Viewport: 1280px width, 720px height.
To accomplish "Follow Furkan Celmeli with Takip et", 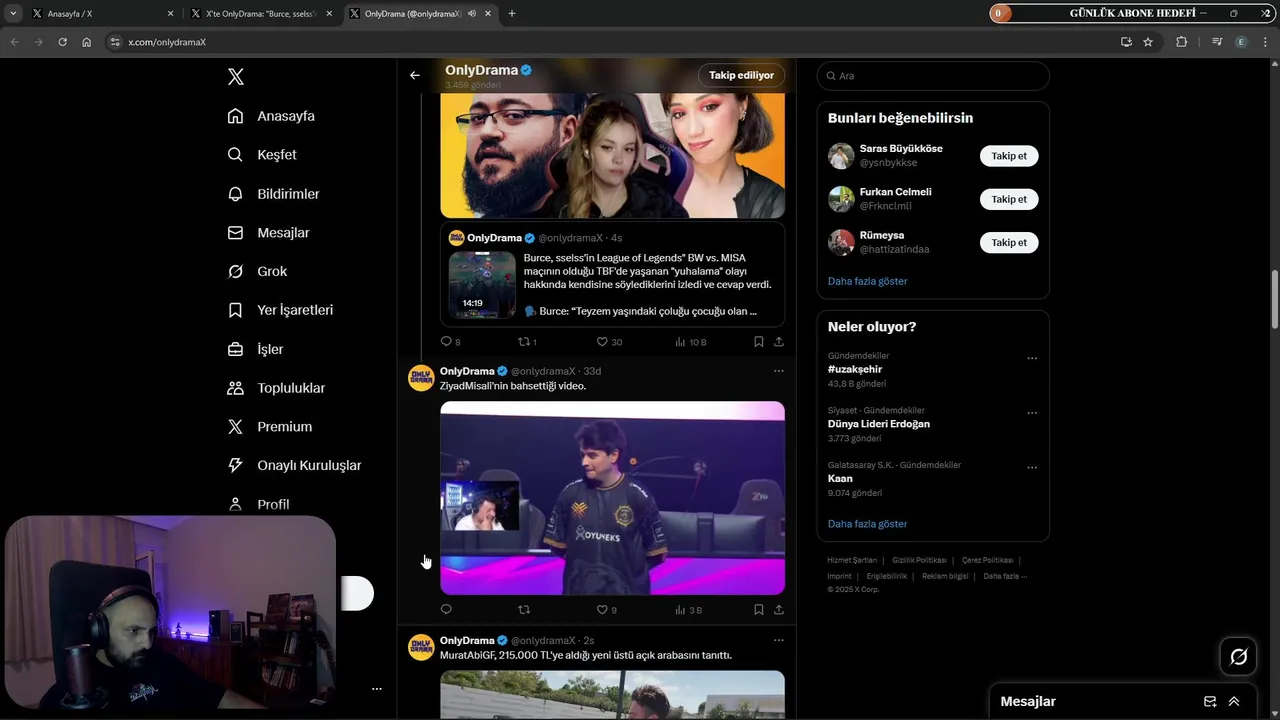I will (1009, 199).
